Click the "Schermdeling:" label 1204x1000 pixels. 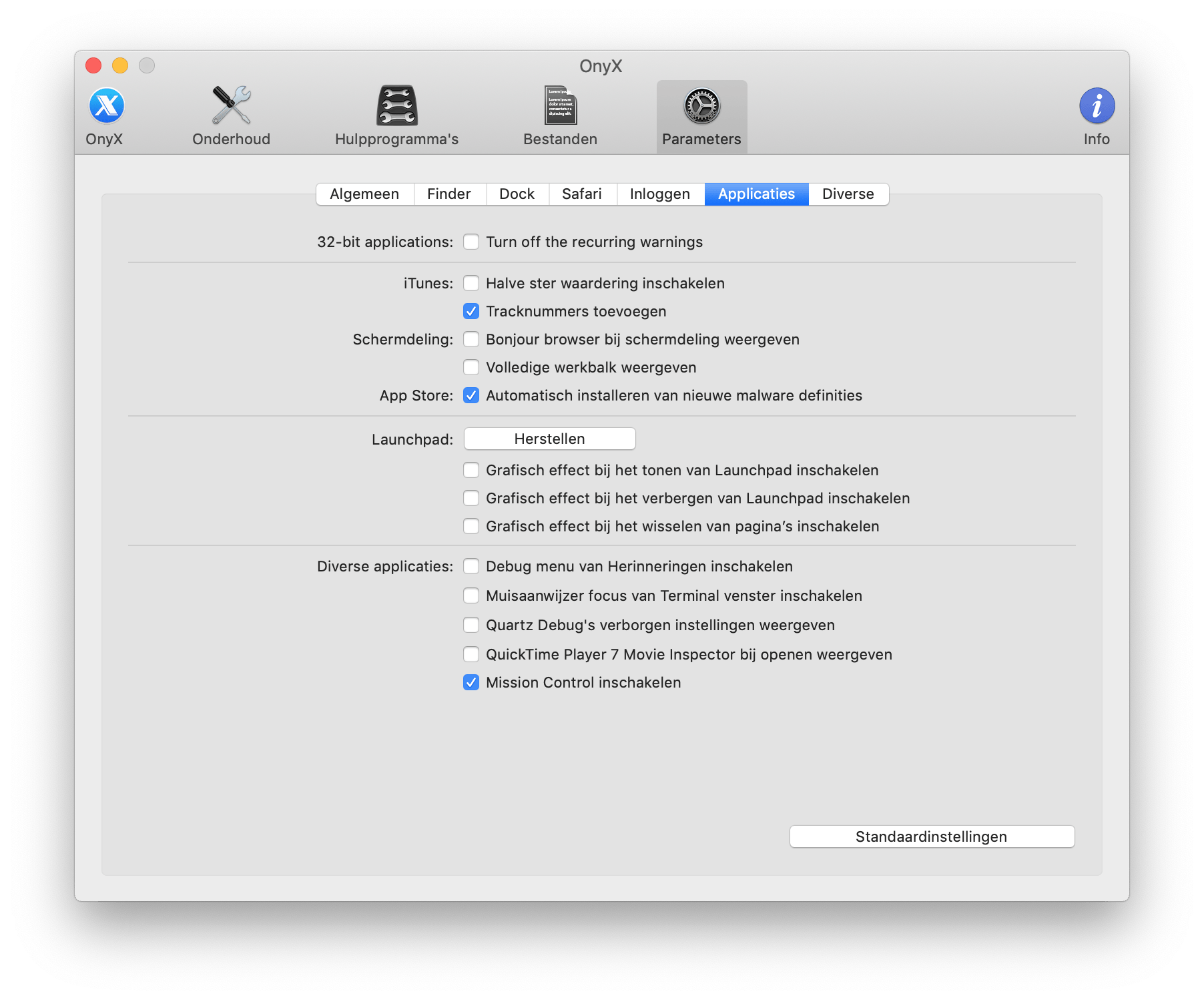pos(403,339)
